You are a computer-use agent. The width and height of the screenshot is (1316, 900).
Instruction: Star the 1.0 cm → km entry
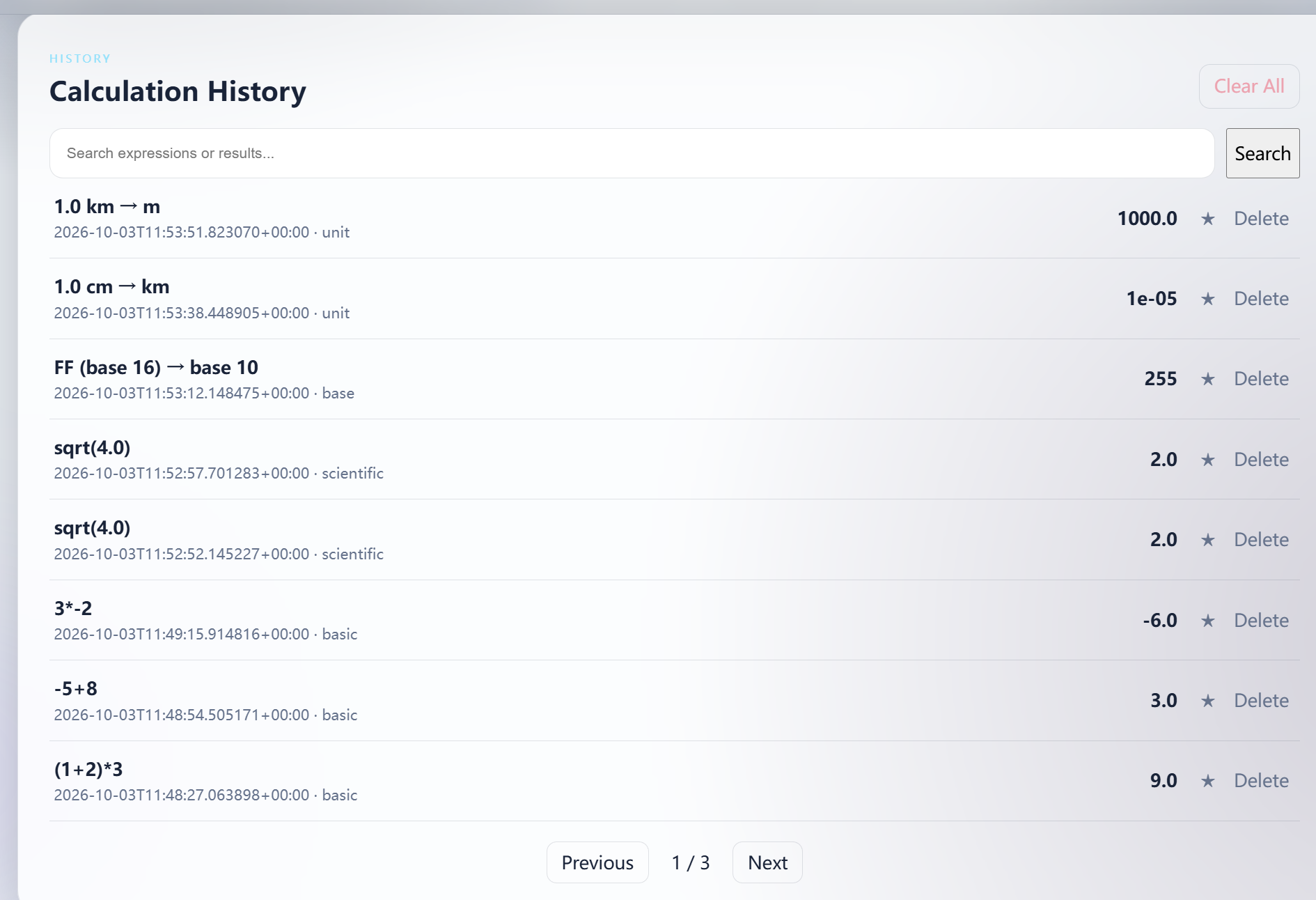coord(1208,299)
